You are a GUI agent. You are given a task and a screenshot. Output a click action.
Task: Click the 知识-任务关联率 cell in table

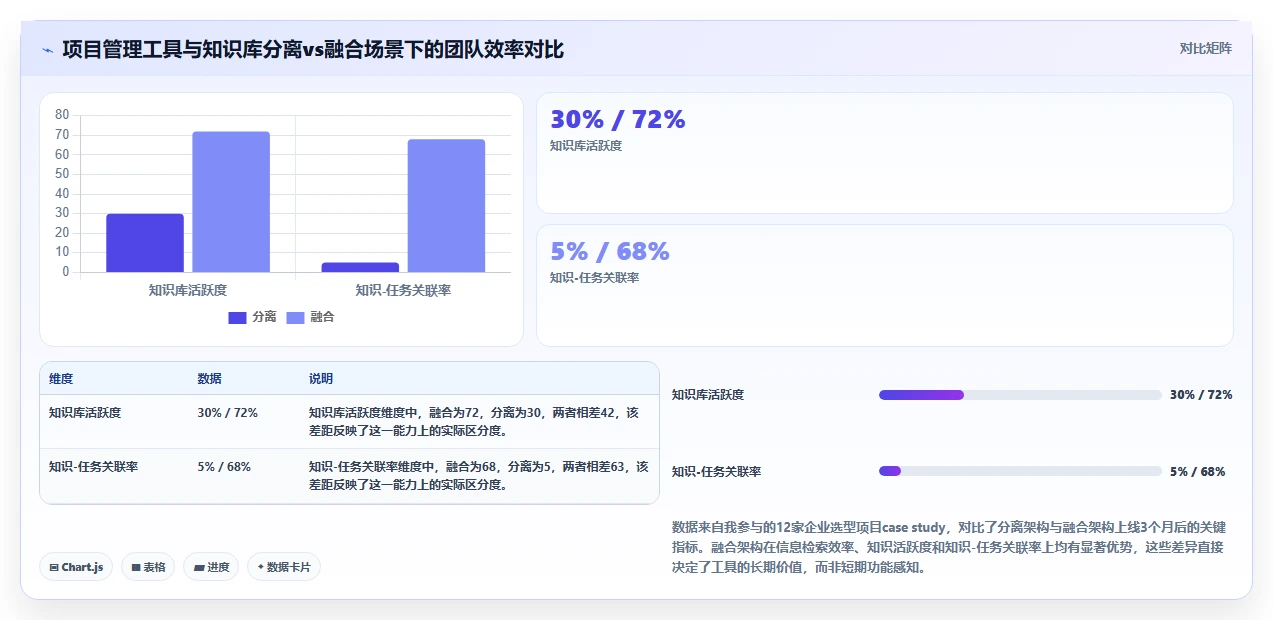94,466
